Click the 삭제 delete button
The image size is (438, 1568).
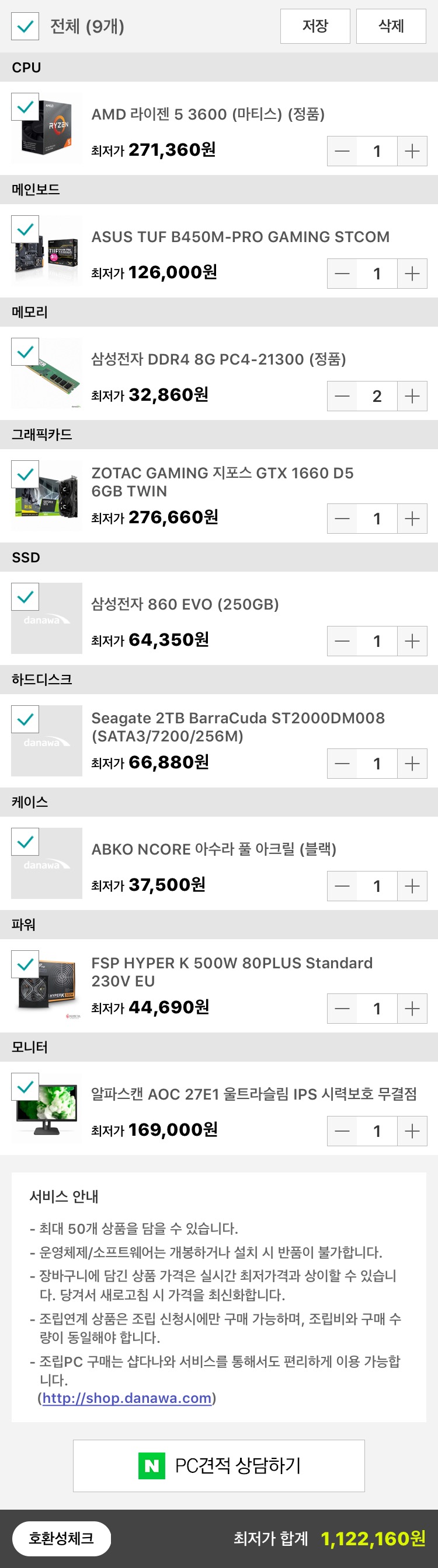tap(391, 26)
